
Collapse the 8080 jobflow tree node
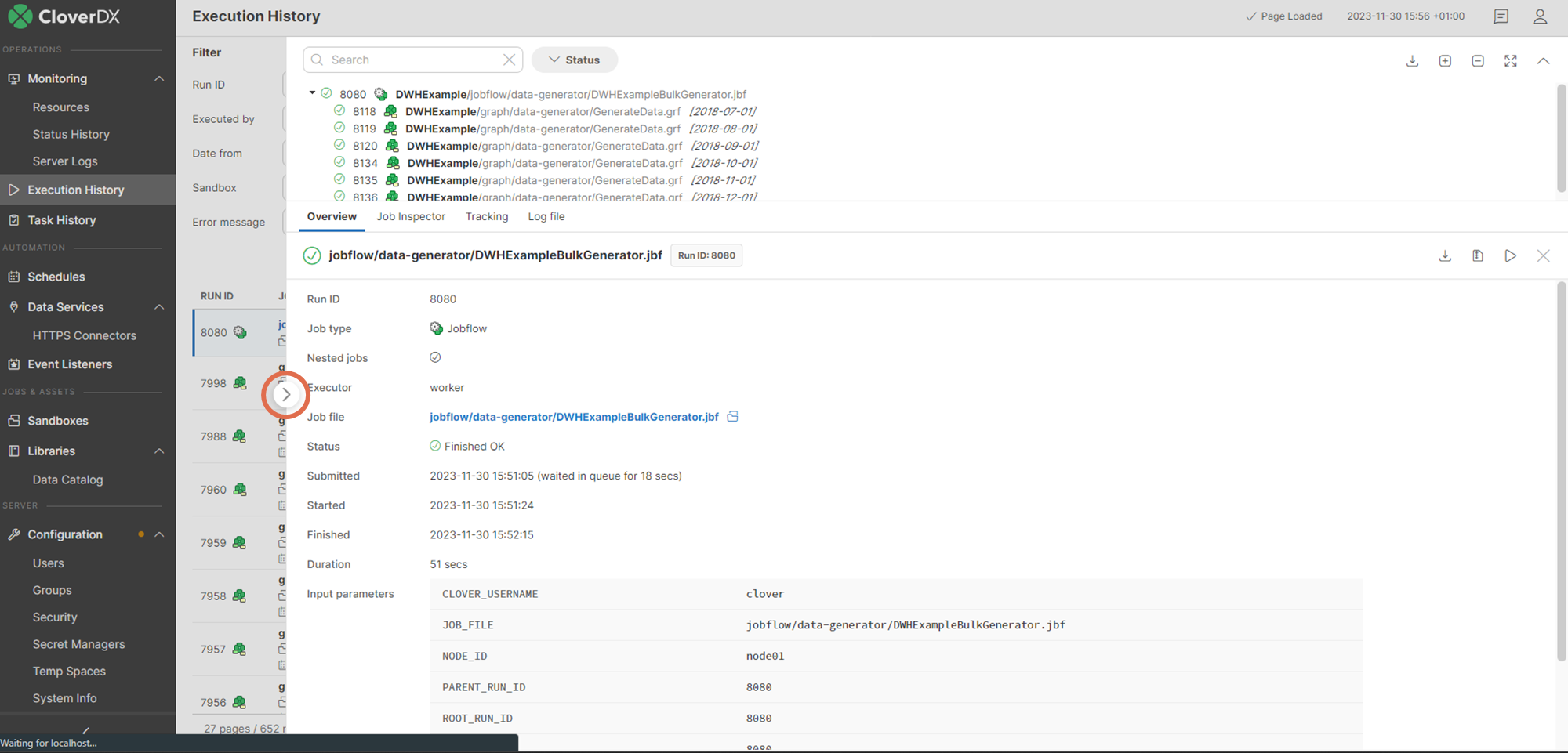[x=312, y=93]
